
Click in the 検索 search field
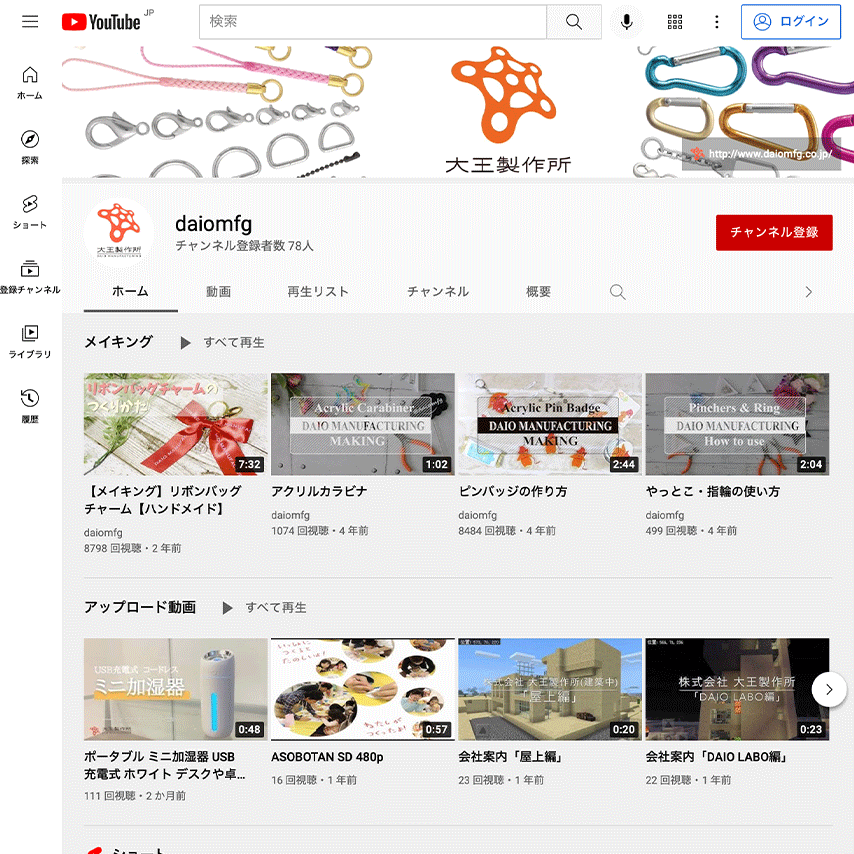pos(373,22)
